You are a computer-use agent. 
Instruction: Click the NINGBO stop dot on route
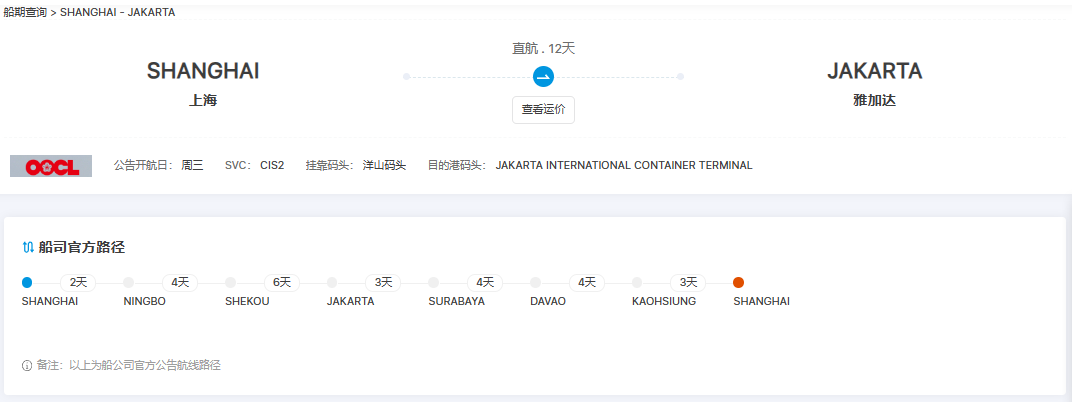tap(129, 283)
